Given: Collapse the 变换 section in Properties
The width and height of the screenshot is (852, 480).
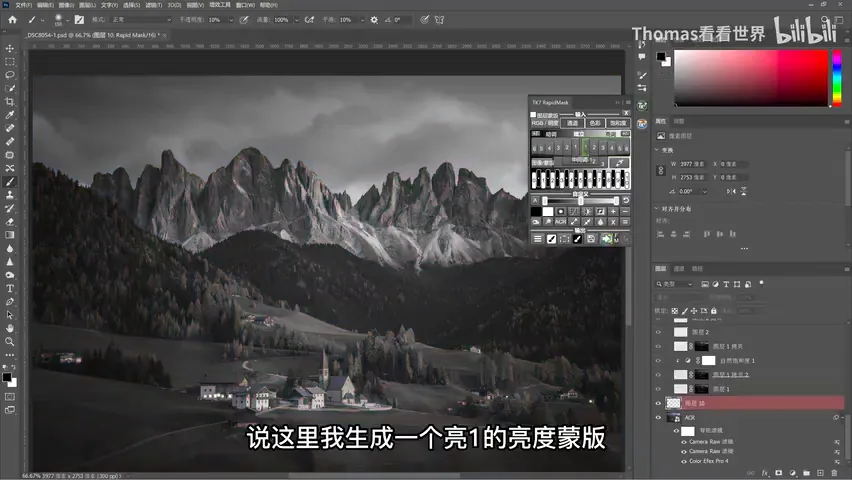Looking at the screenshot, I should pyautogui.click(x=656, y=150).
